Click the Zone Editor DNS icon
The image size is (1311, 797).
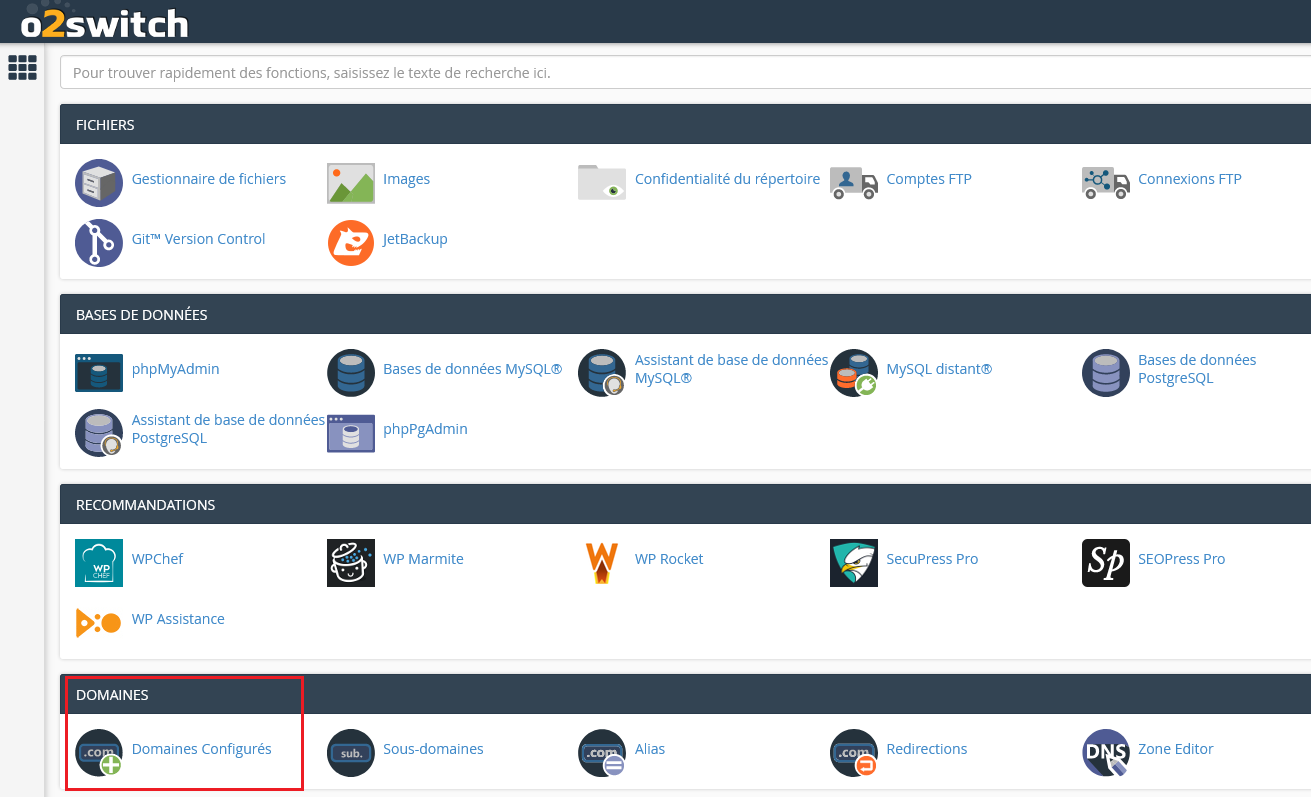[x=1106, y=753]
